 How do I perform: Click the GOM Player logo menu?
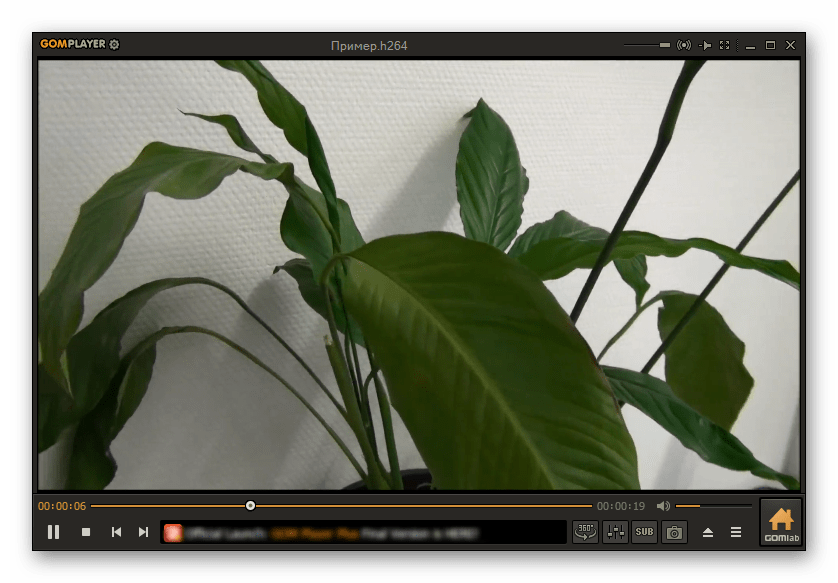coord(72,45)
